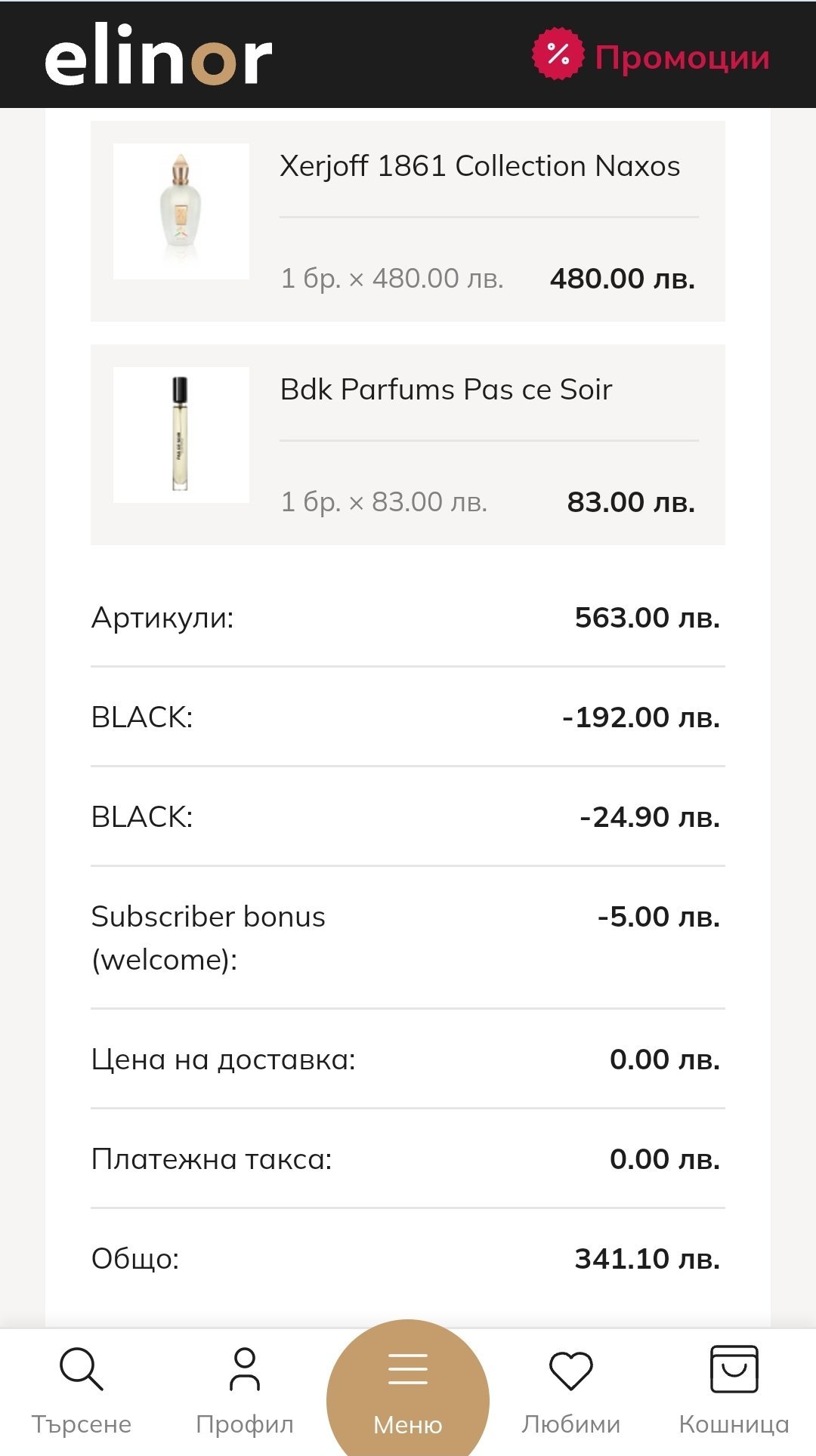Select the Кошница tab label
Image resolution: width=816 pixels, height=1456 pixels.
734,1424
